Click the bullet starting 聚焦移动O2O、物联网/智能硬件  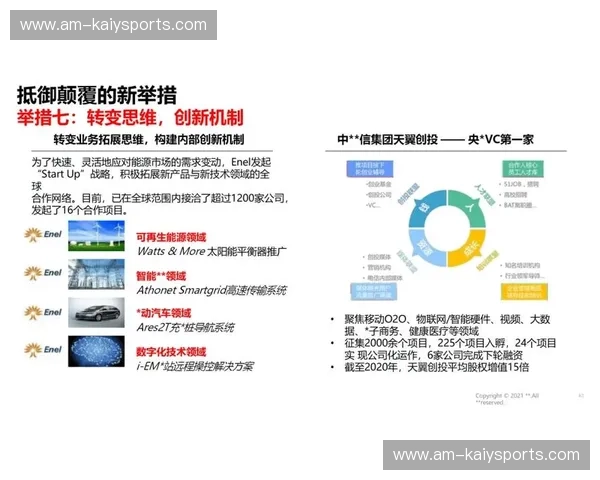pos(447,325)
